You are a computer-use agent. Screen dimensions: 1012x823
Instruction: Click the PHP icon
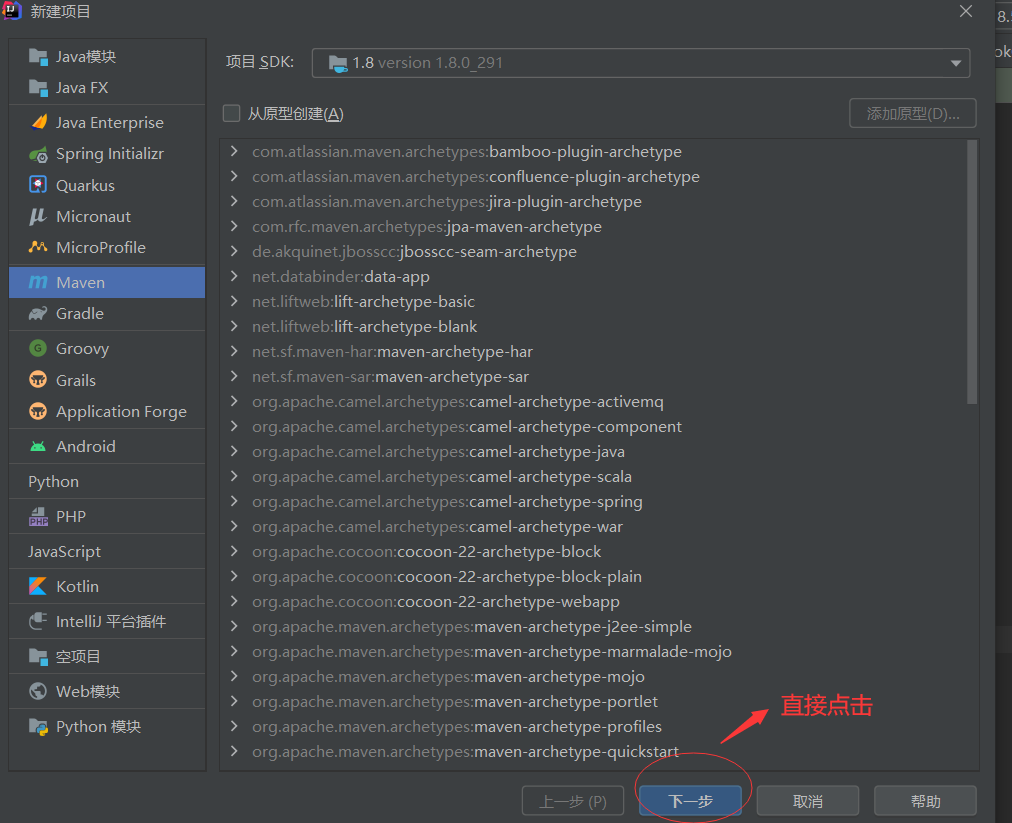(38, 516)
